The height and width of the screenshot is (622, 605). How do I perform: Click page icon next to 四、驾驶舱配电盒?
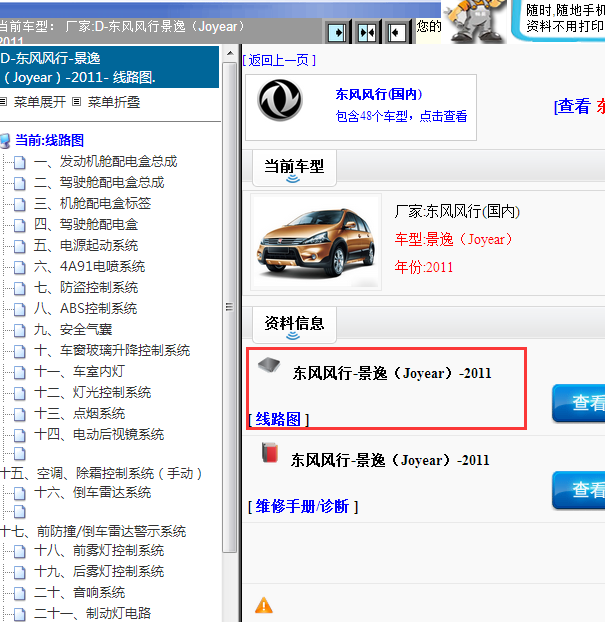[x=19, y=225]
